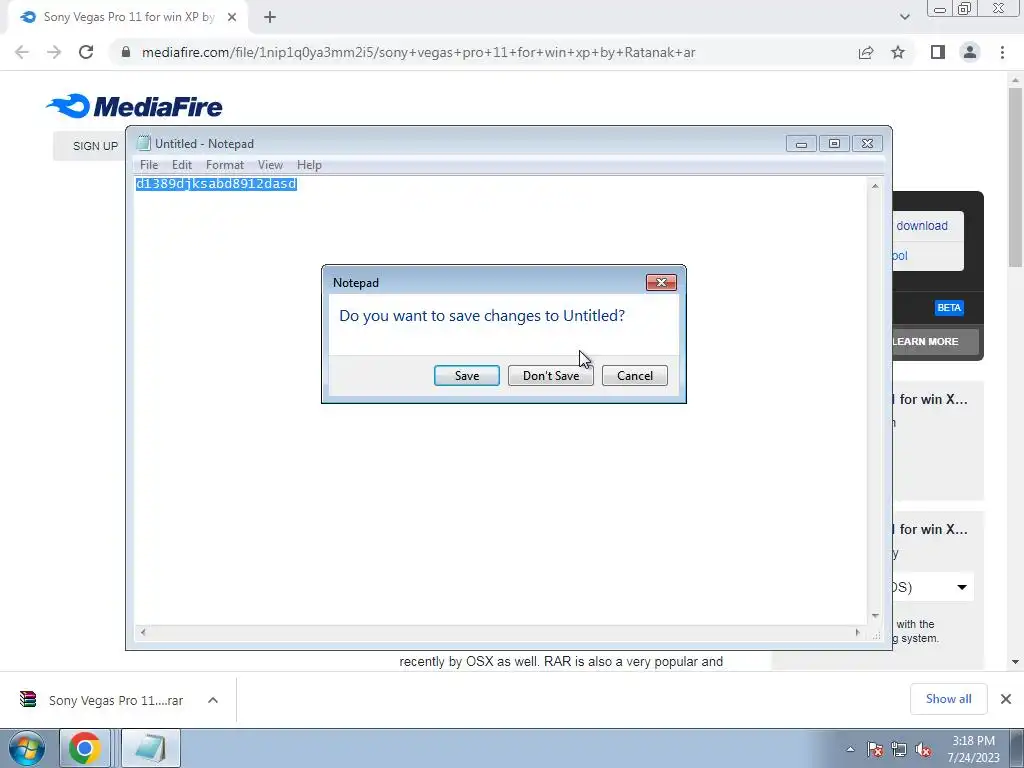Cancel the Notepad save prompt
Viewport: 1024px width, 768px height.
[634, 376]
